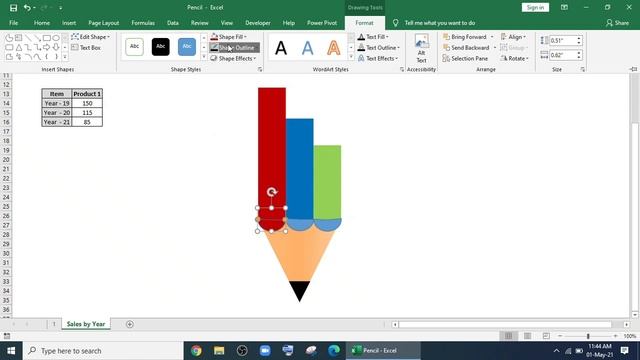Select row 20 header
Viewport: 640px width, 360px height.
[6, 160]
